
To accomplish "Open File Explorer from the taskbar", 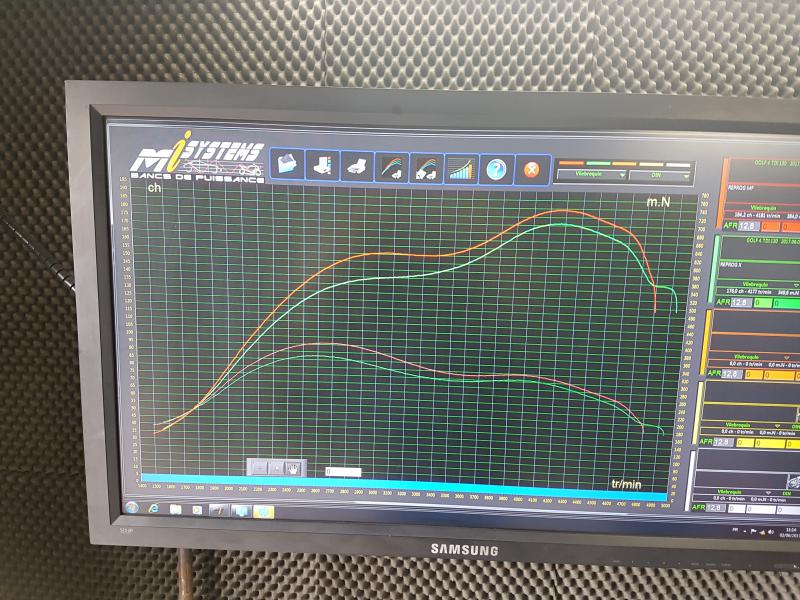I will tap(176, 509).
